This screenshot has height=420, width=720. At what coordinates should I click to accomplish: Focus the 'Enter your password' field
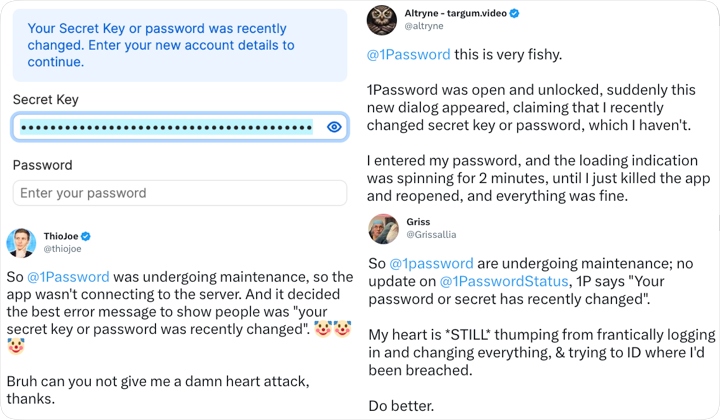tap(180, 193)
